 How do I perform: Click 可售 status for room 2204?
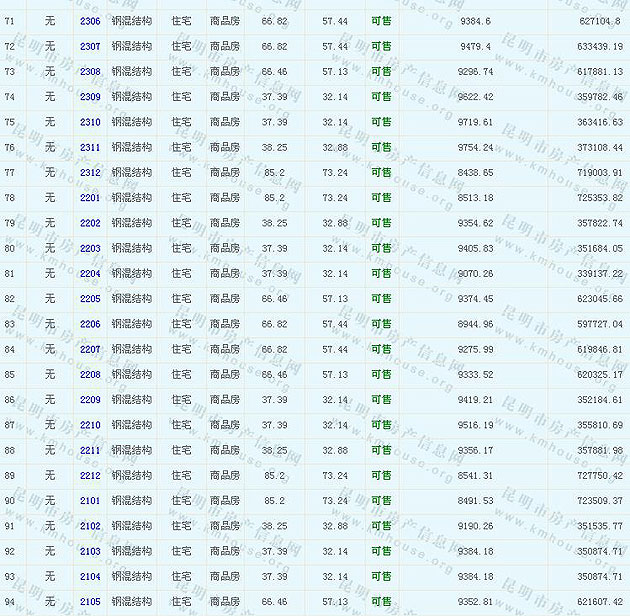[381, 274]
